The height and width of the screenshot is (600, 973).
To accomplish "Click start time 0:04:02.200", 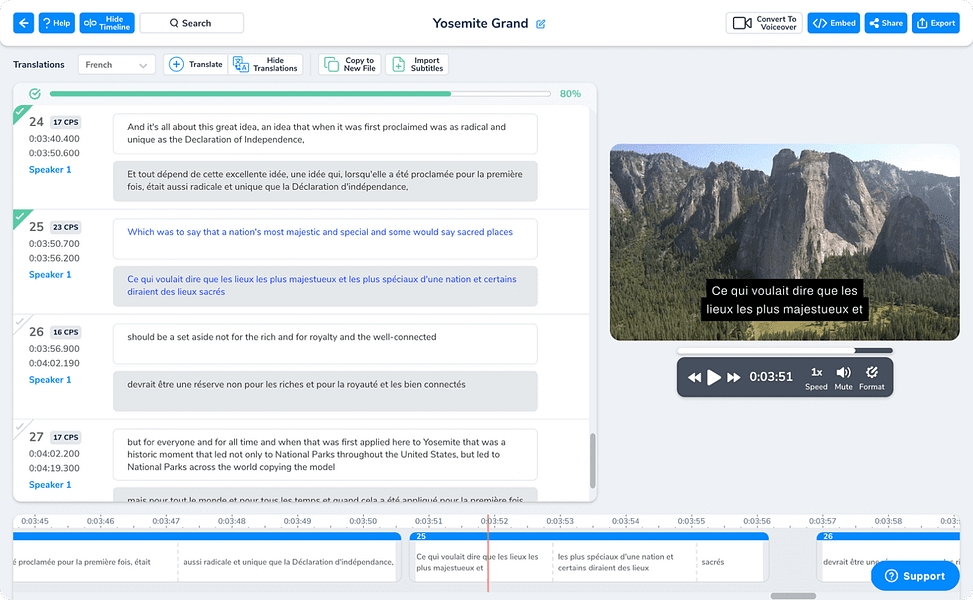I will click(x=54, y=454).
